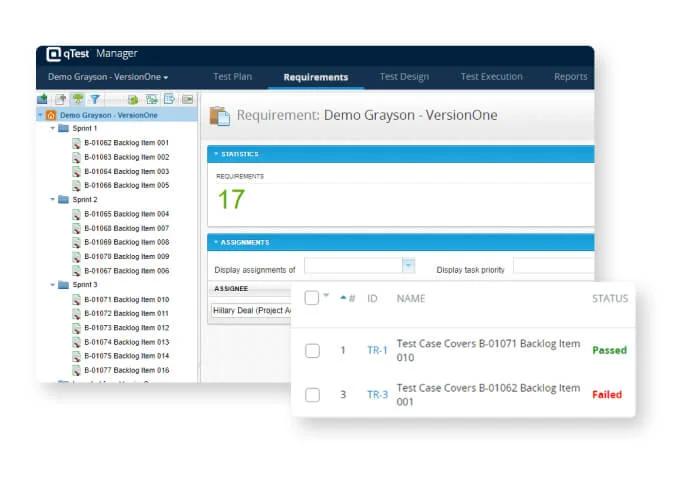This screenshot has height=480, width=680.
Task: Click the requirement icon for B-01062
Action: (x=76, y=143)
